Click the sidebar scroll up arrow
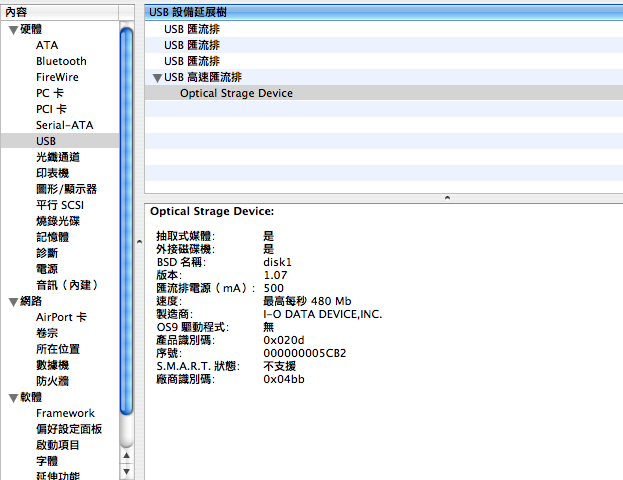Screen dimensions: 623x480 click(x=127, y=456)
